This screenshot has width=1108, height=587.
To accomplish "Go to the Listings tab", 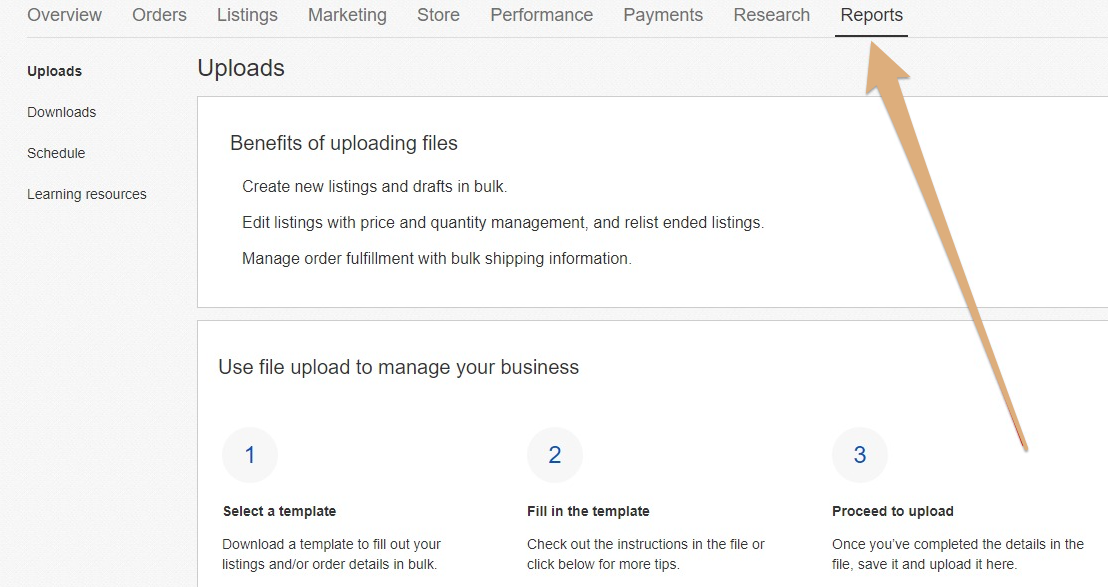I will pyautogui.click(x=247, y=15).
